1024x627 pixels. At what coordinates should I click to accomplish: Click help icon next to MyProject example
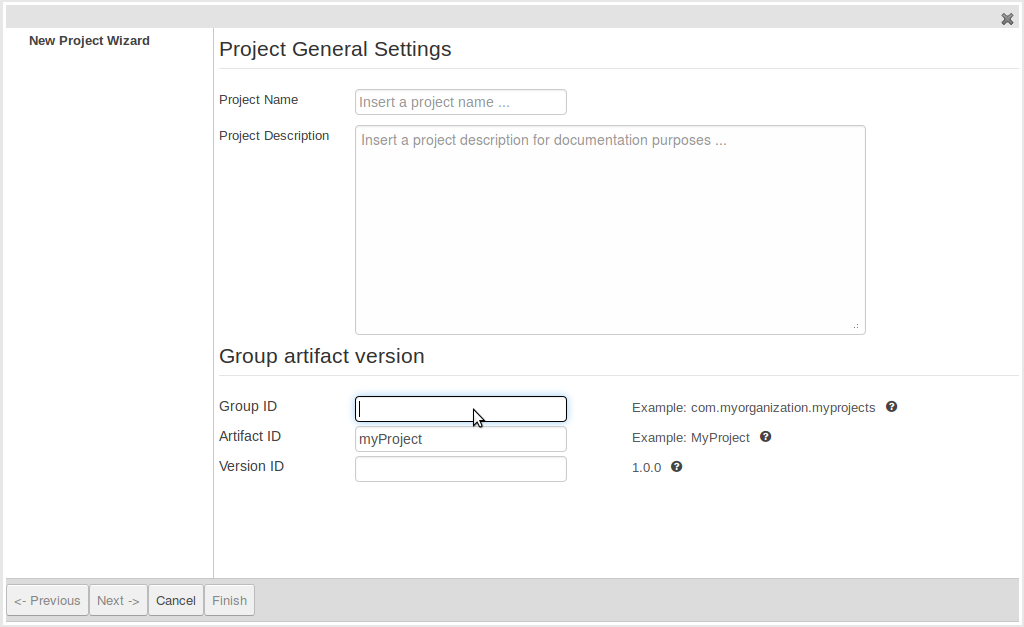pos(765,437)
